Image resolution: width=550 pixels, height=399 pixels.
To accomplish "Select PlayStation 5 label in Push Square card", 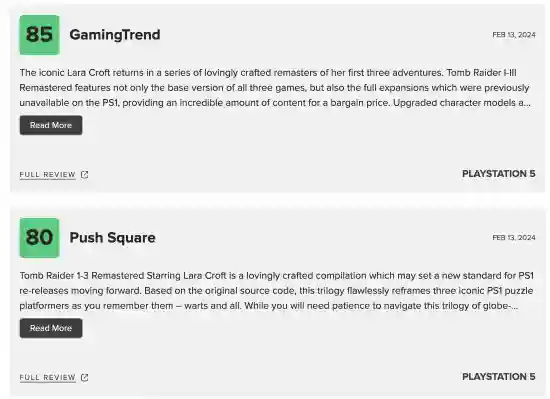I will point(498,377).
